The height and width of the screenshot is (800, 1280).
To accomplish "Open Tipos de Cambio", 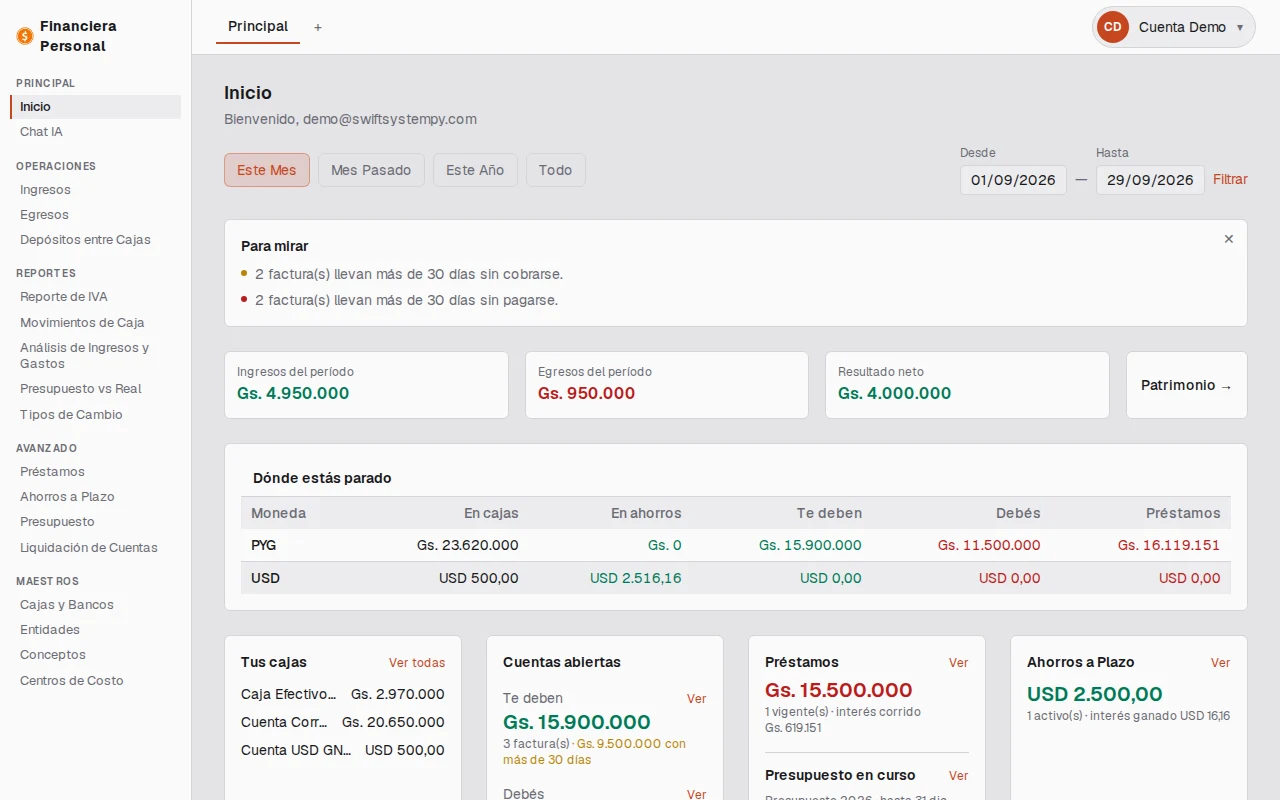I will click(96, 415).
